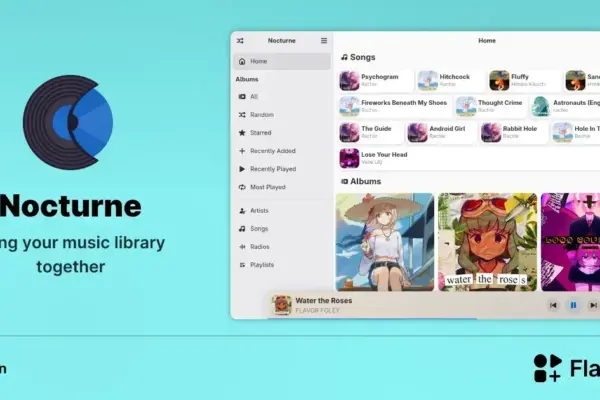Play the Psychogram song
Viewport: 600px width, 400px height.
pyautogui.click(x=376, y=80)
